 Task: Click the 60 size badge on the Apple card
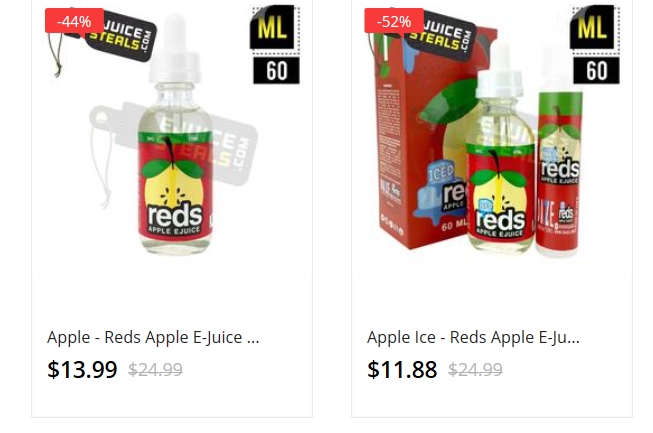(277, 70)
